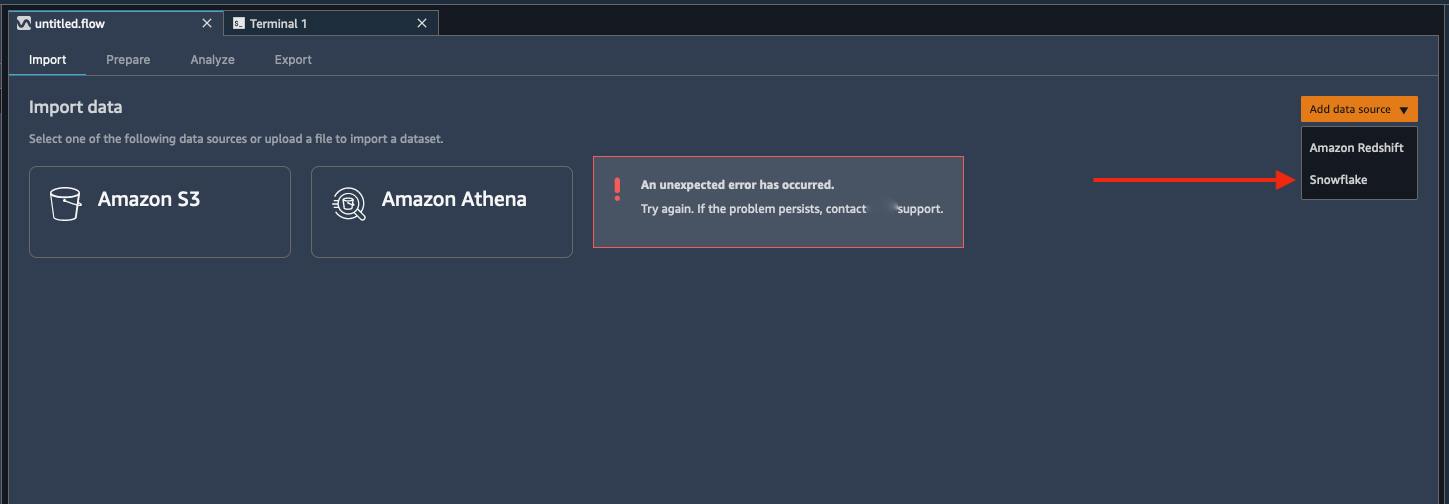Click the red exclamation error icon
Image resolution: width=1449 pixels, height=504 pixels.
click(617, 189)
